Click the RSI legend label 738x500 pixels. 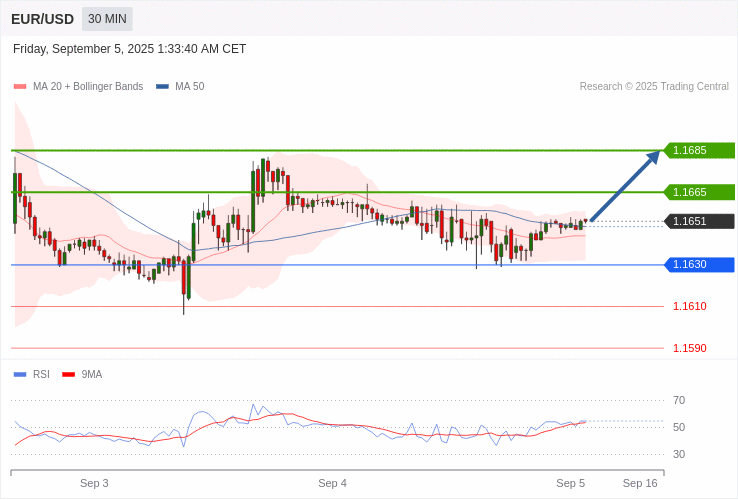(x=41, y=375)
